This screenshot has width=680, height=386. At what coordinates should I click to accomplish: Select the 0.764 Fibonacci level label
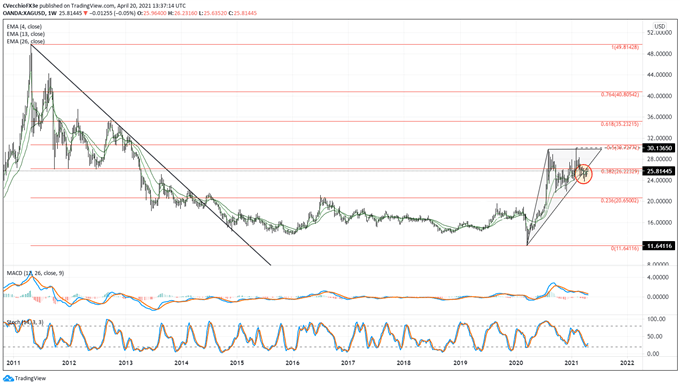click(x=620, y=95)
